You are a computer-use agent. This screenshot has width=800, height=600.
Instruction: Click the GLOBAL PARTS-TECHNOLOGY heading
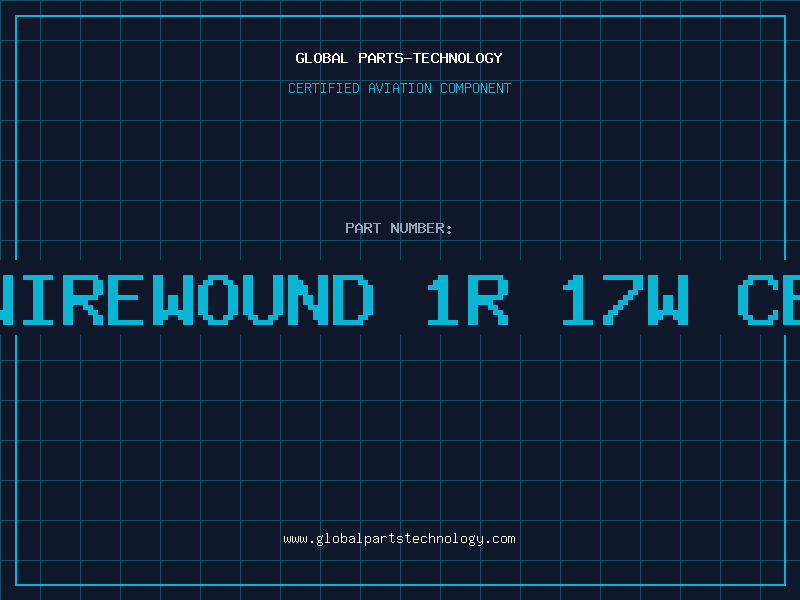(x=399, y=58)
